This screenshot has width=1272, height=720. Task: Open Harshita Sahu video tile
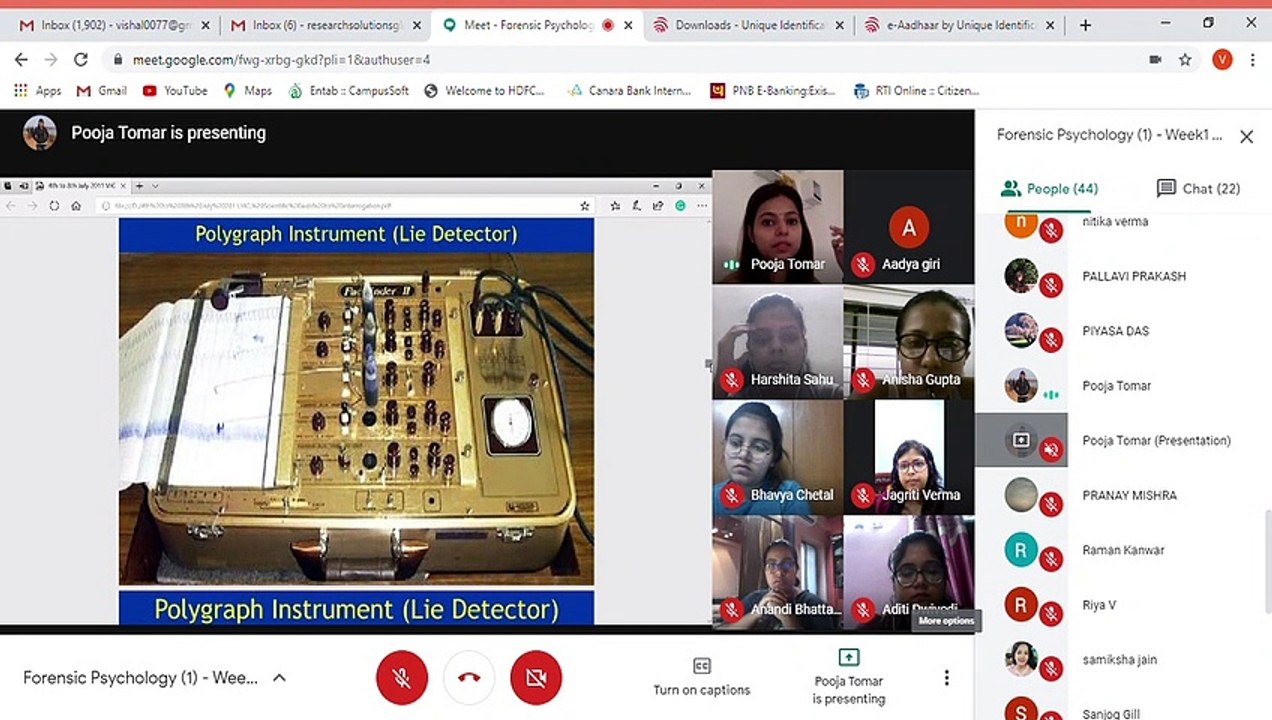point(778,342)
